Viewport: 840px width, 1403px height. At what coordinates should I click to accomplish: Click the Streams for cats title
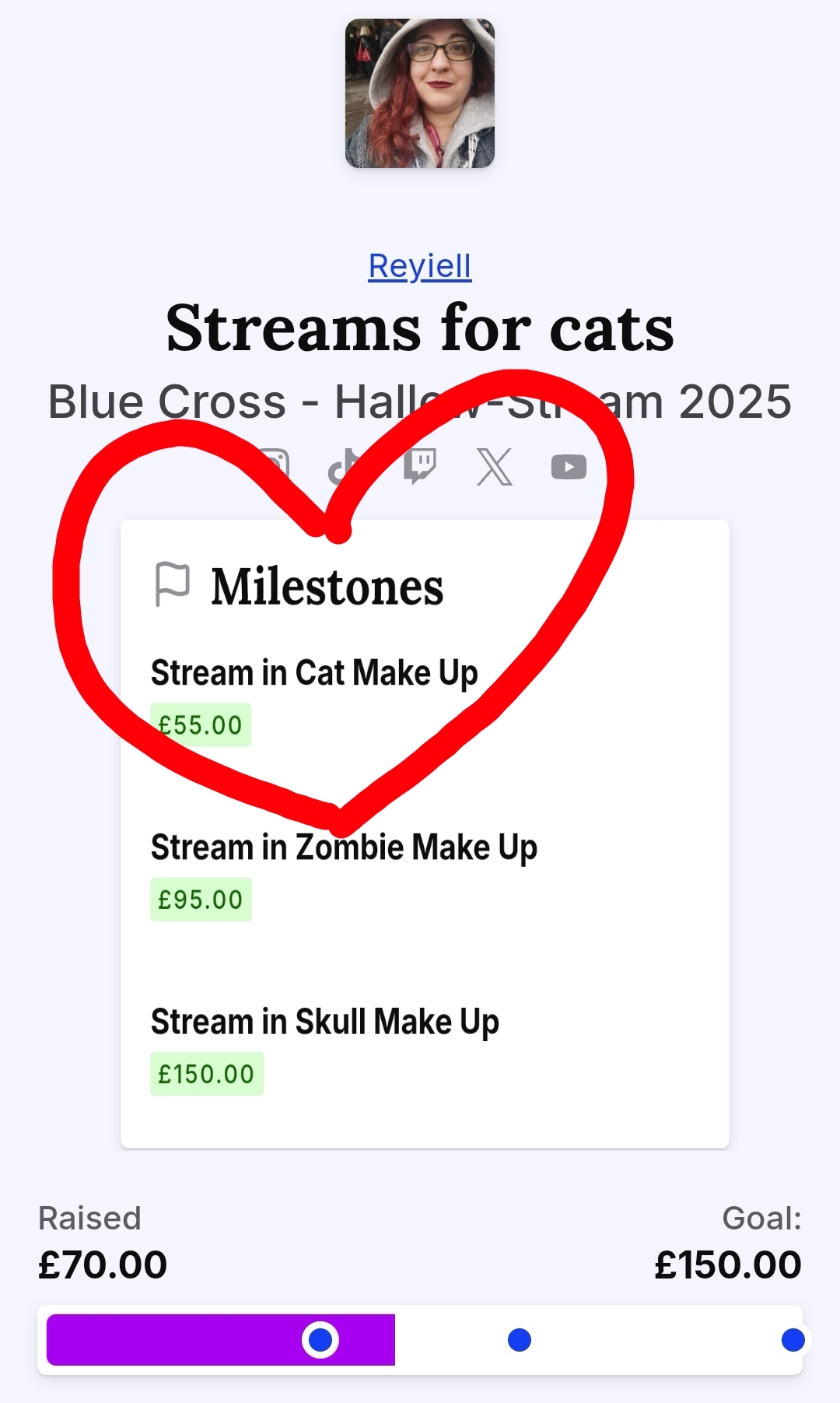[x=420, y=328]
